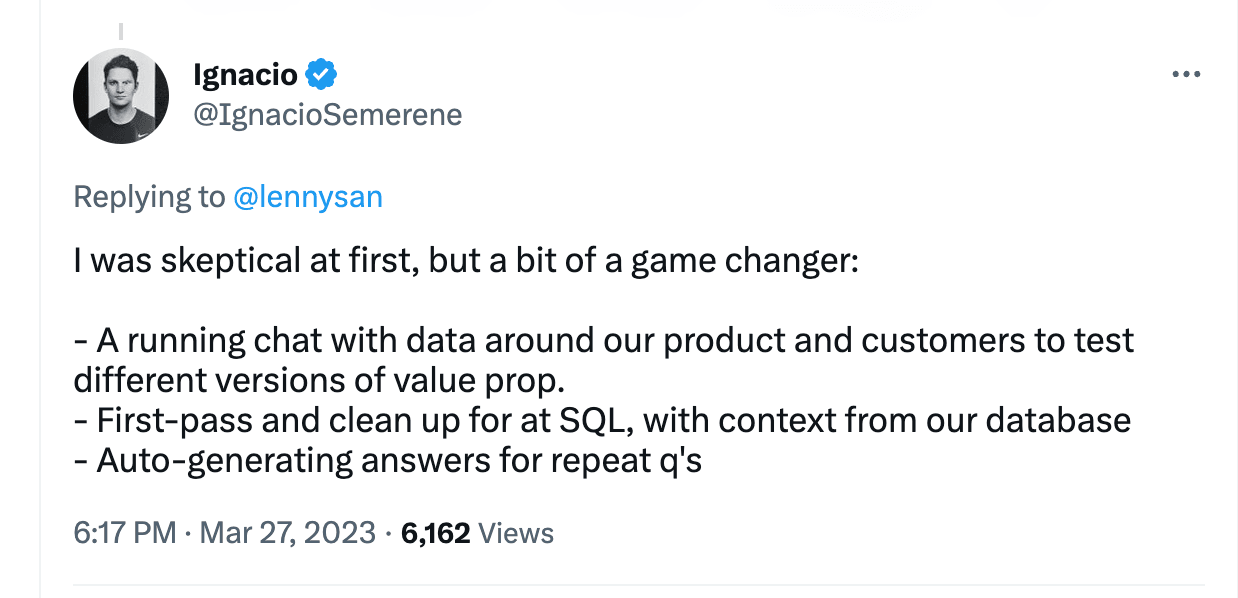This screenshot has height=598, width=1238.
Task: Click the display name Ignacio
Action: coord(245,74)
